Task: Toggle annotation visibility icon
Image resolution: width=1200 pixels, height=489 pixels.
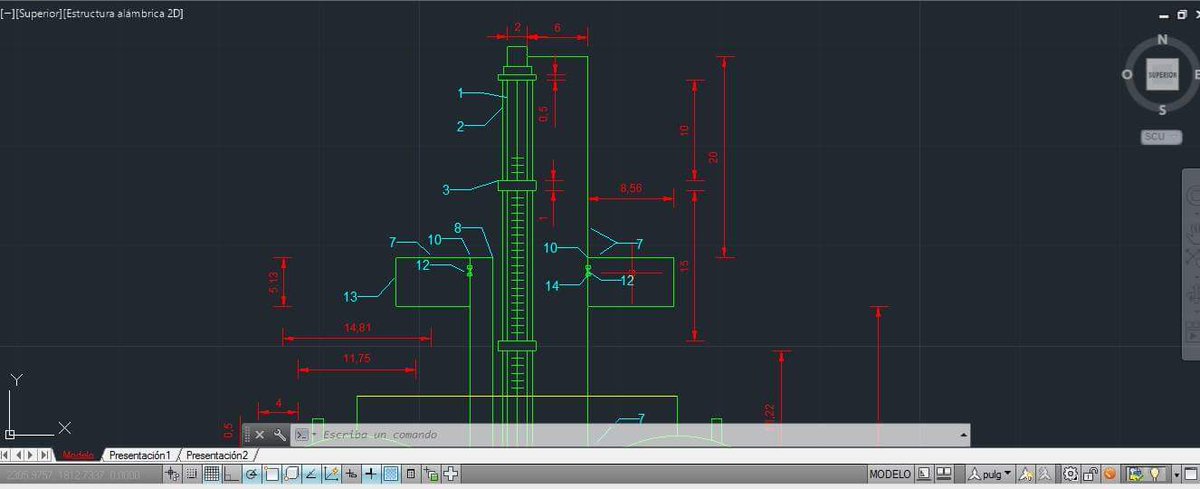Action: 1026,474
